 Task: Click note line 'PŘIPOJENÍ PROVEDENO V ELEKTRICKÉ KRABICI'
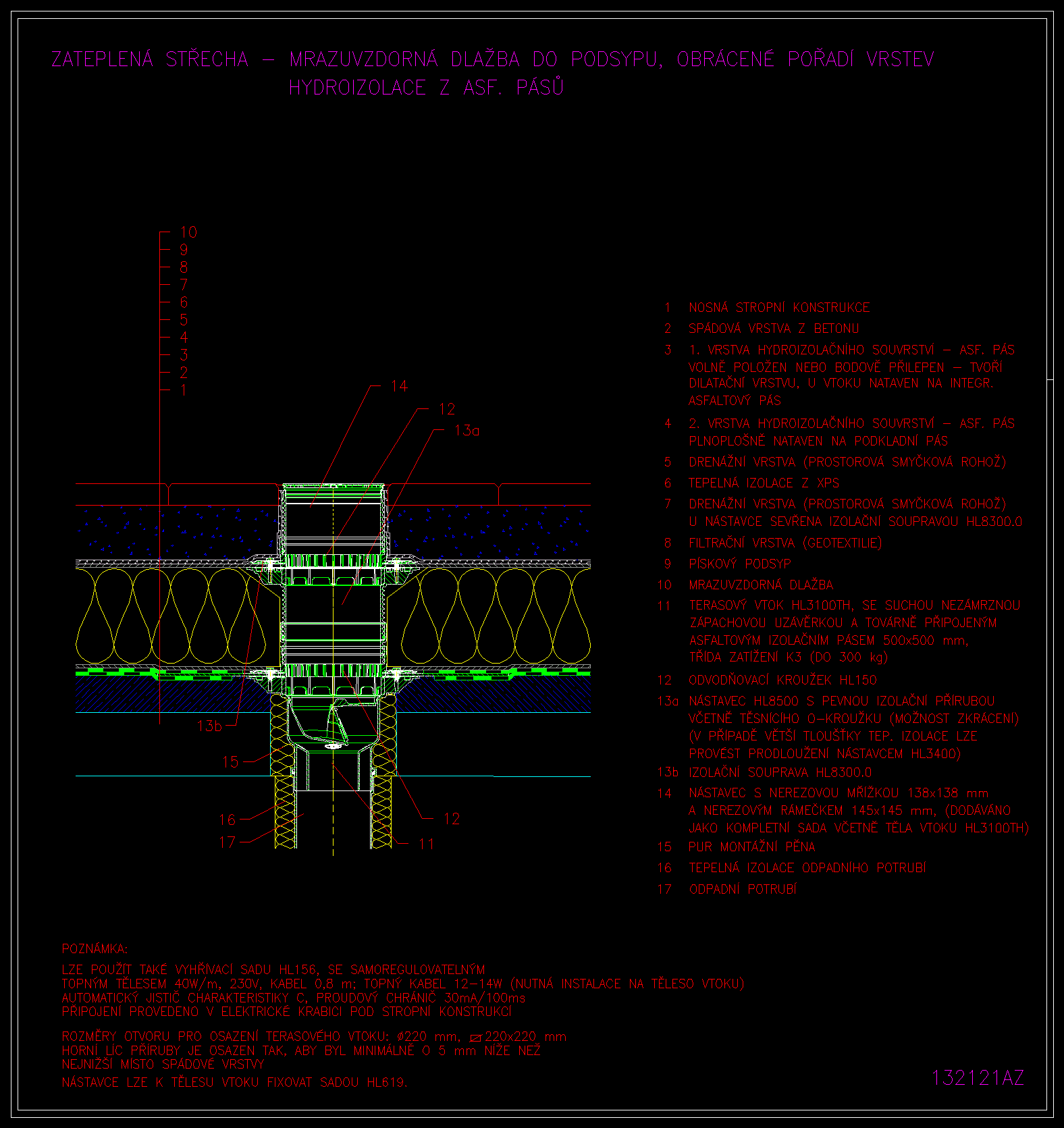tap(286, 1012)
